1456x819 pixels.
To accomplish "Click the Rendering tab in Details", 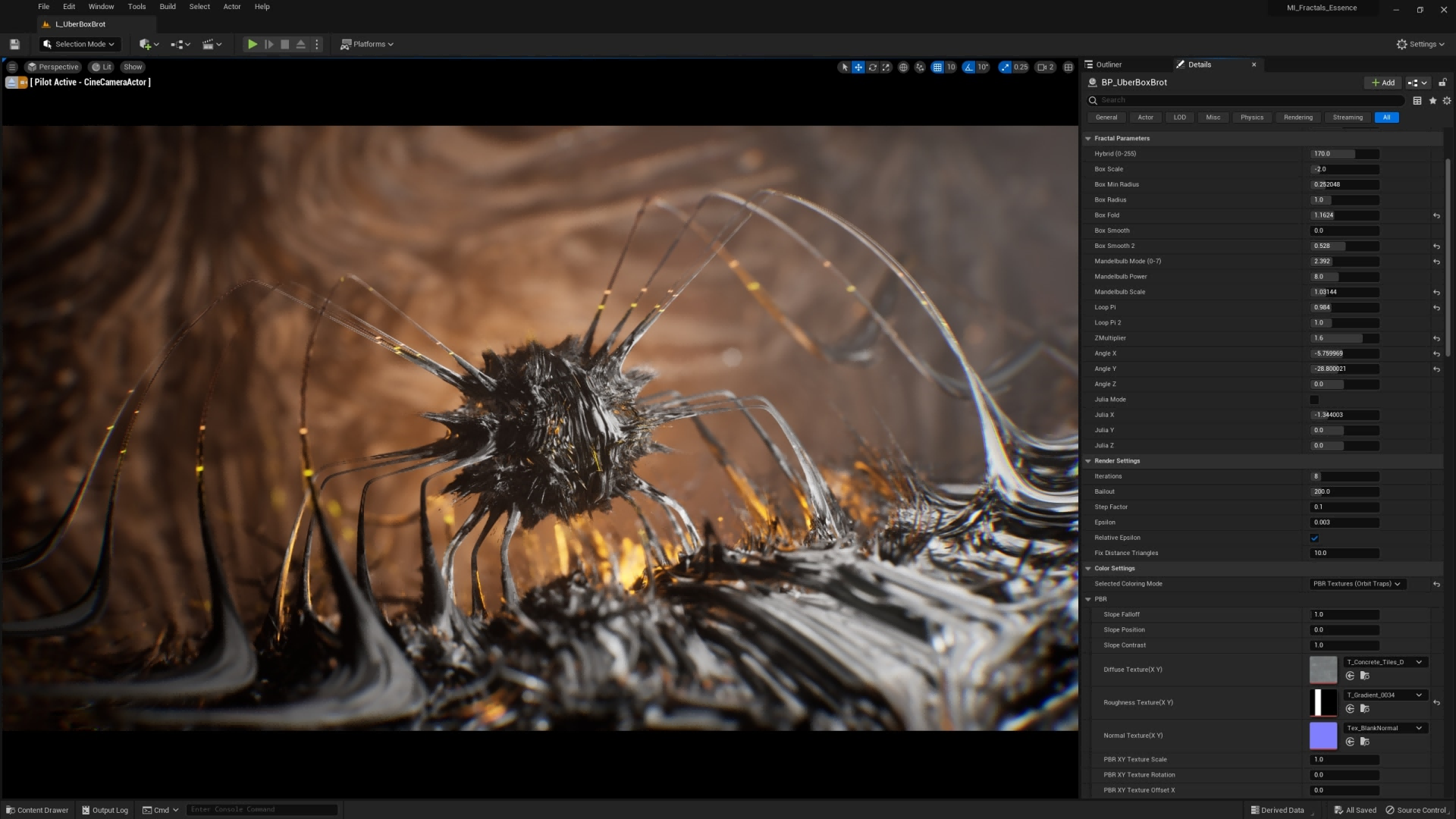I will pos(1298,118).
